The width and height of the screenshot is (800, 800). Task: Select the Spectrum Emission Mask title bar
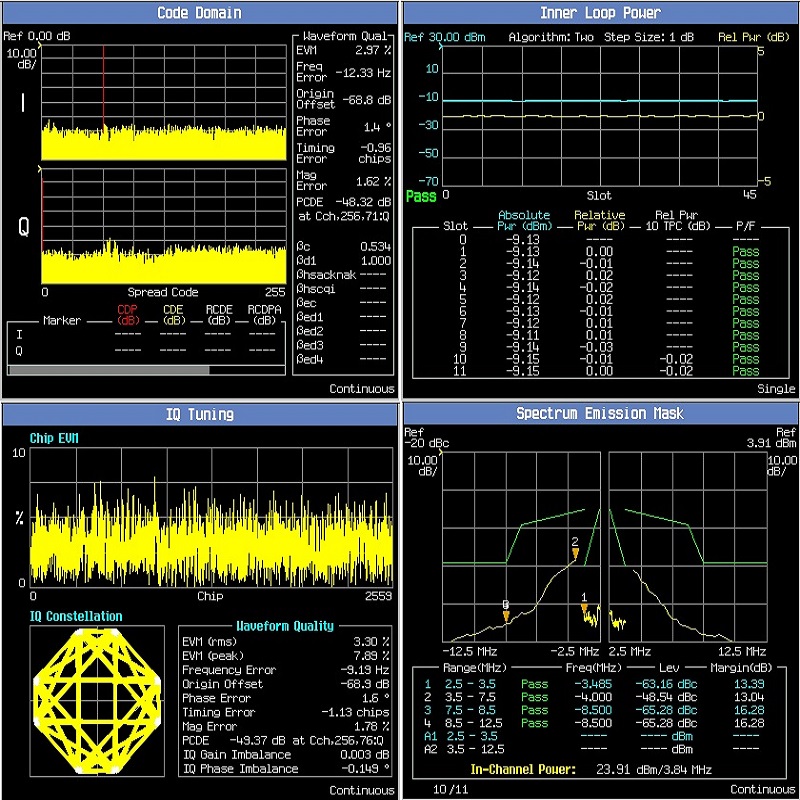tap(599, 413)
